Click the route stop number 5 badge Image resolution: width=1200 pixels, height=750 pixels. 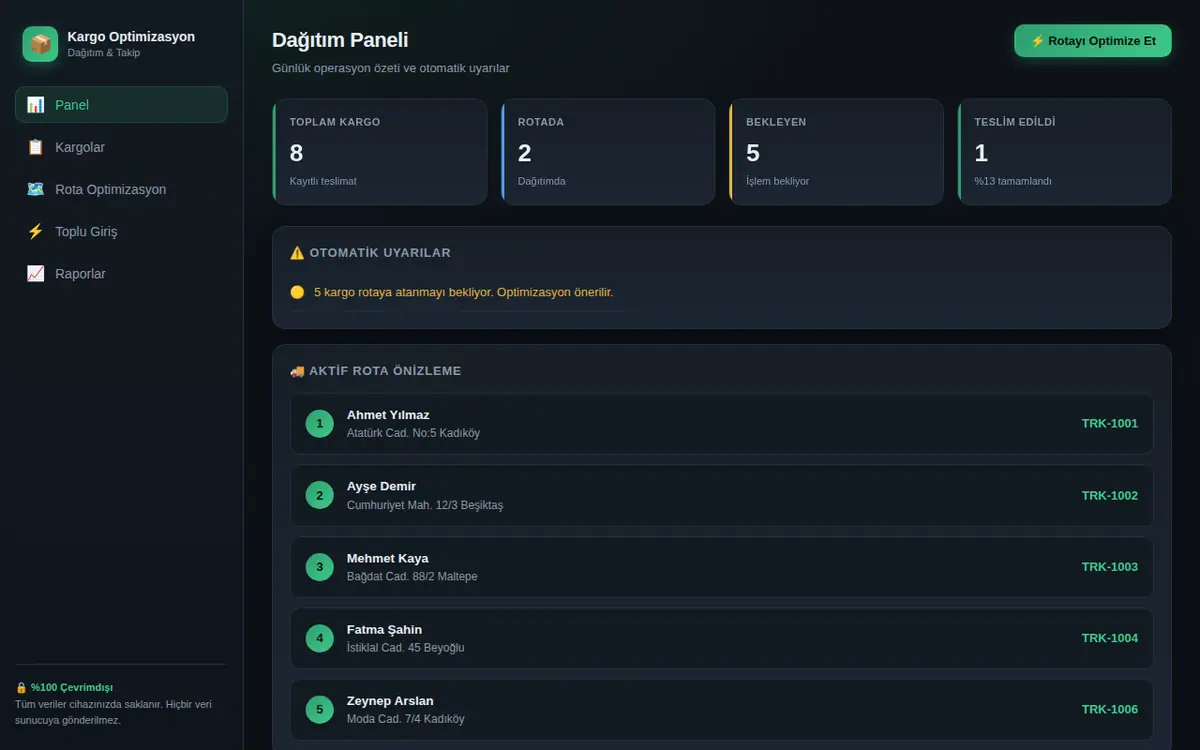(319, 710)
